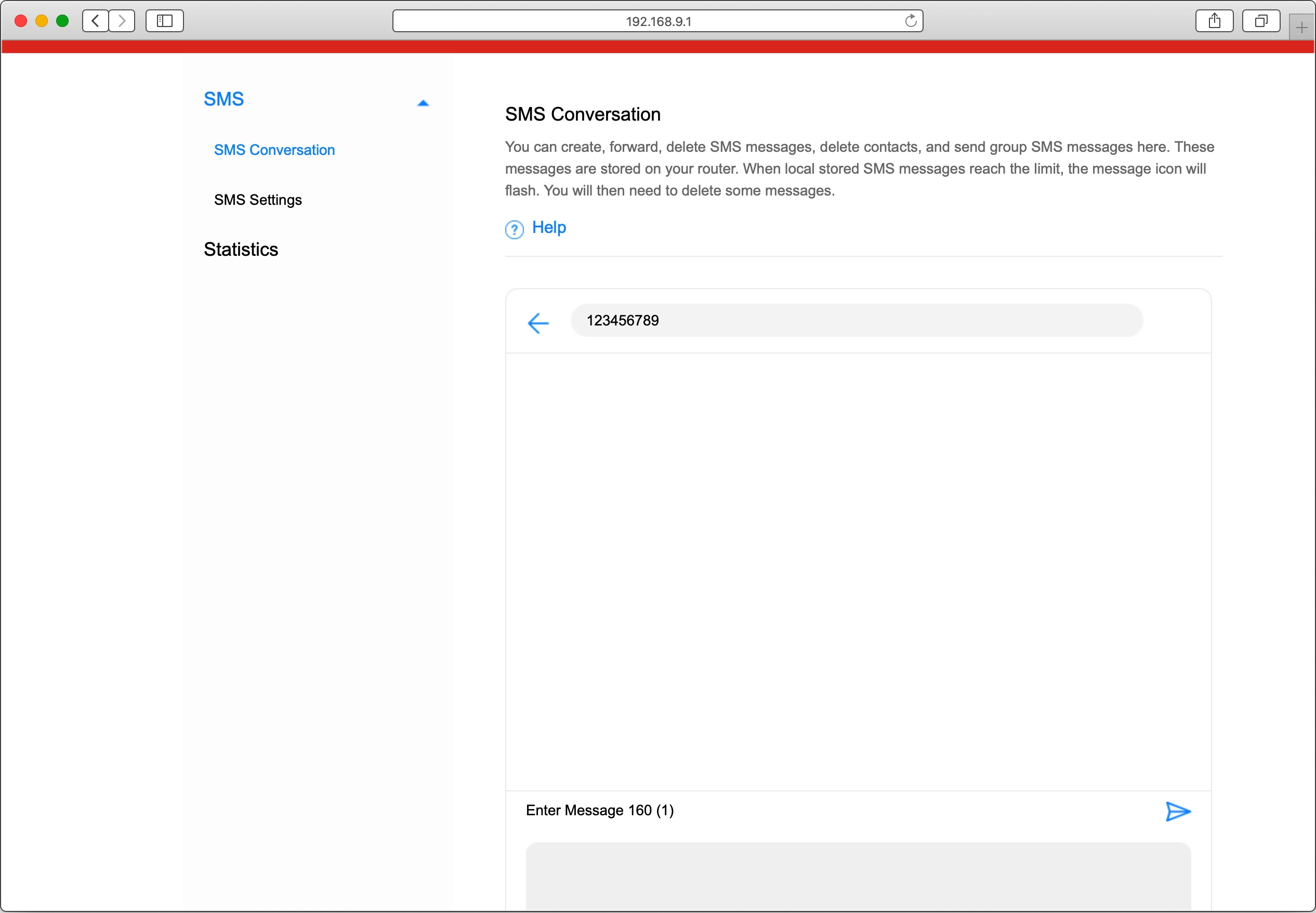Image resolution: width=1316 pixels, height=913 pixels.
Task: Click the show all tabs icon
Action: coord(1260,20)
